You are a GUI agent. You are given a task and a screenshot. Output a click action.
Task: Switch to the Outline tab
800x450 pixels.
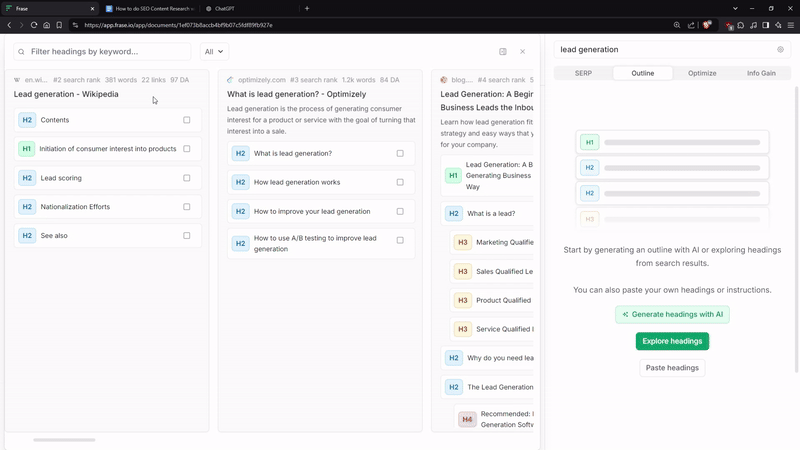tap(642, 73)
